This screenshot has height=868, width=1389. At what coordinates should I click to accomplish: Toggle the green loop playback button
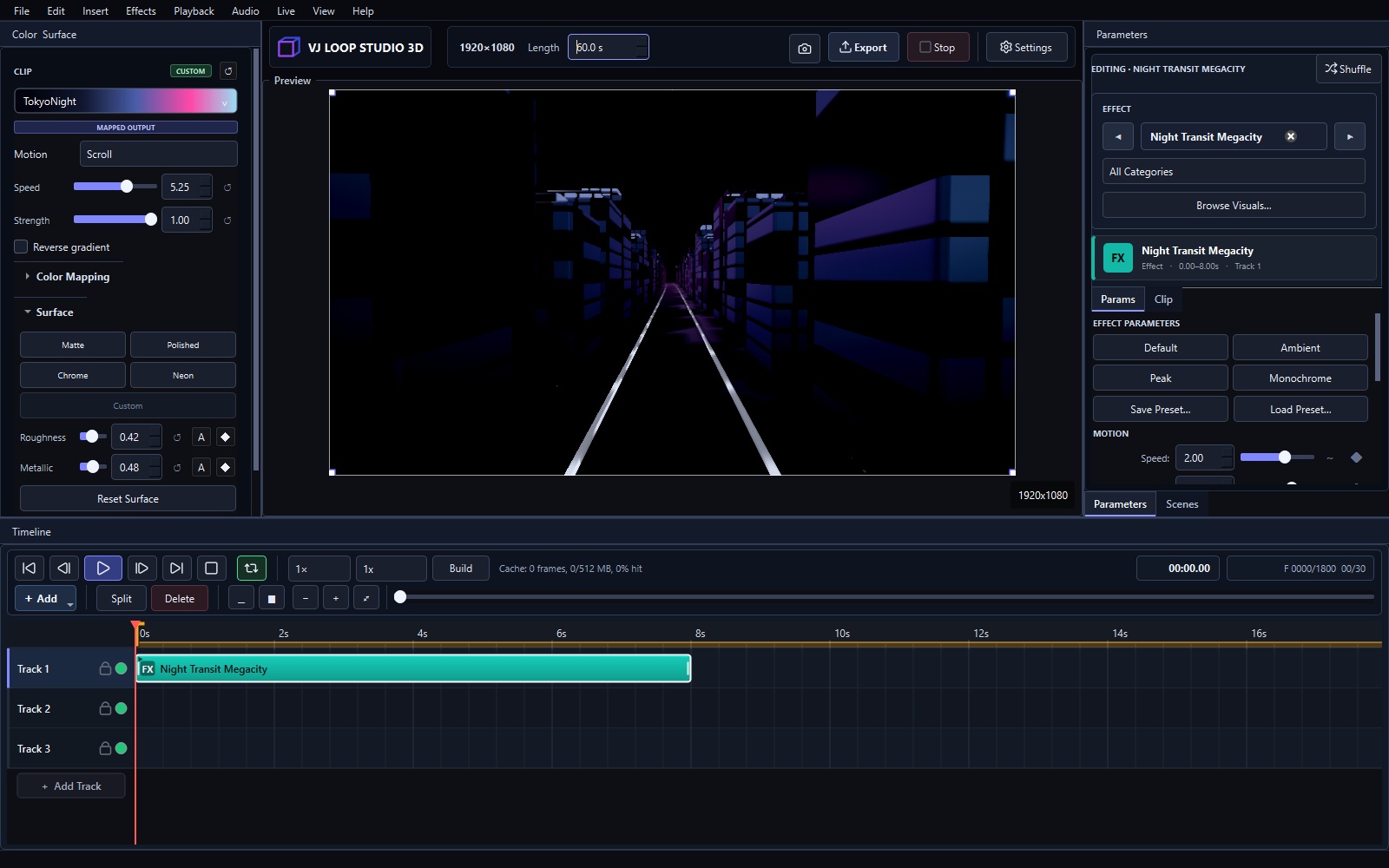tap(251, 569)
